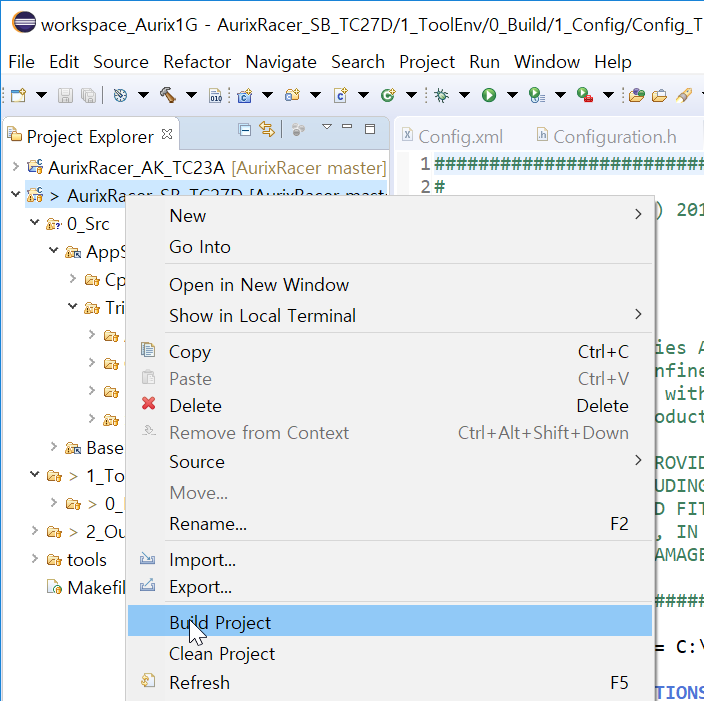Collapse the AurixRacer_SB_TC27D project
The image size is (704, 701).
tap(16, 194)
